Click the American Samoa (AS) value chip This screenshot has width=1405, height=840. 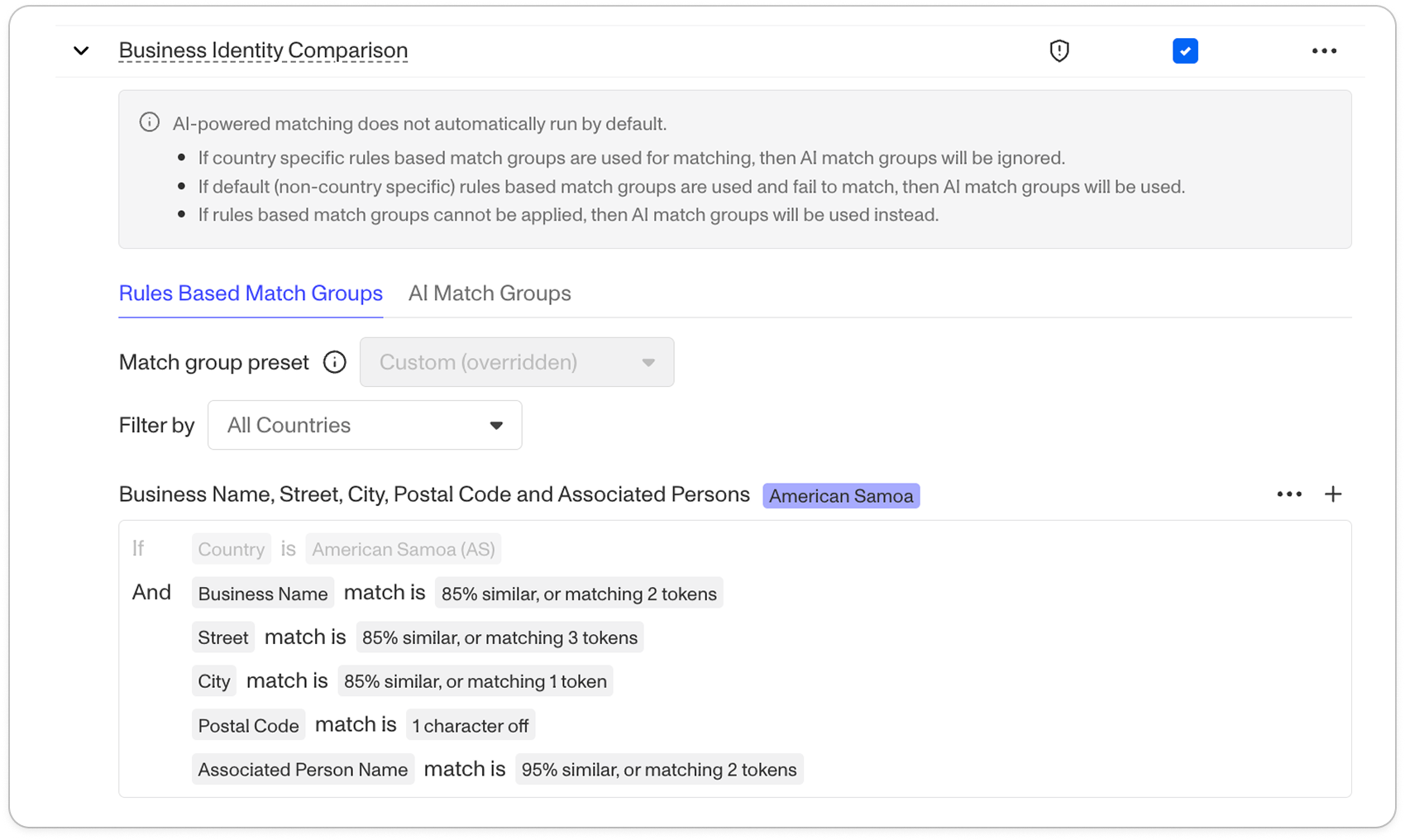point(404,549)
